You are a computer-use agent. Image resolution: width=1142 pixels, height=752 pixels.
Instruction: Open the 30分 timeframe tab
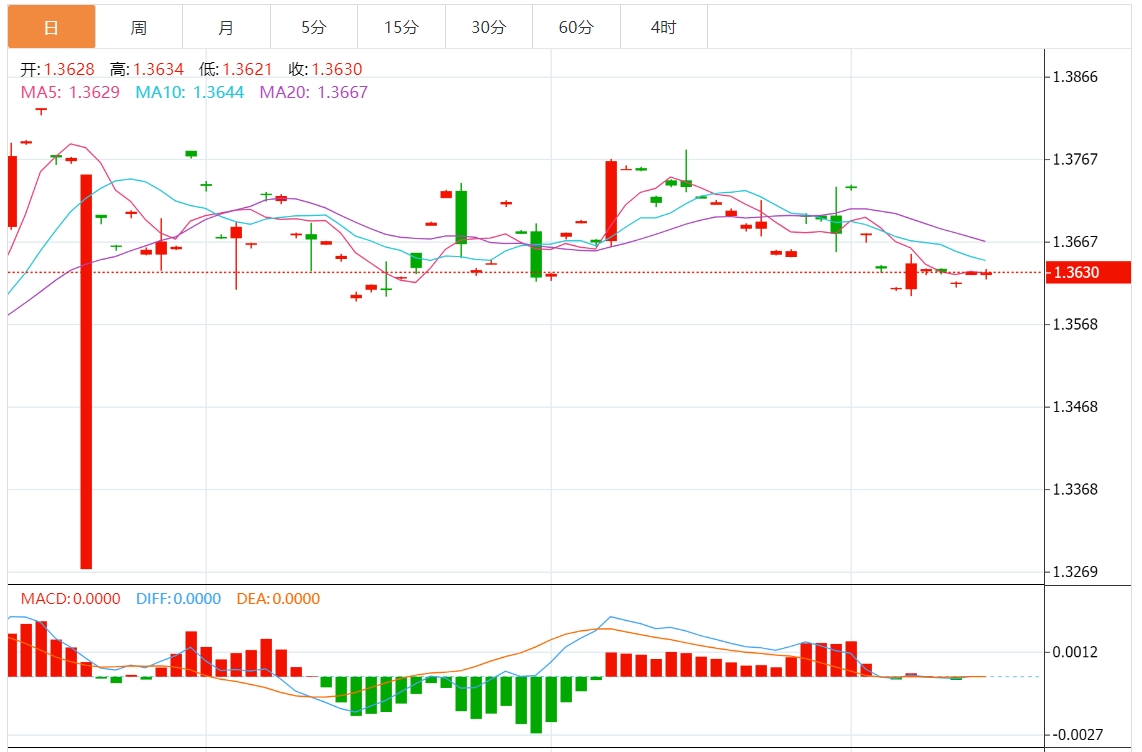click(x=489, y=27)
